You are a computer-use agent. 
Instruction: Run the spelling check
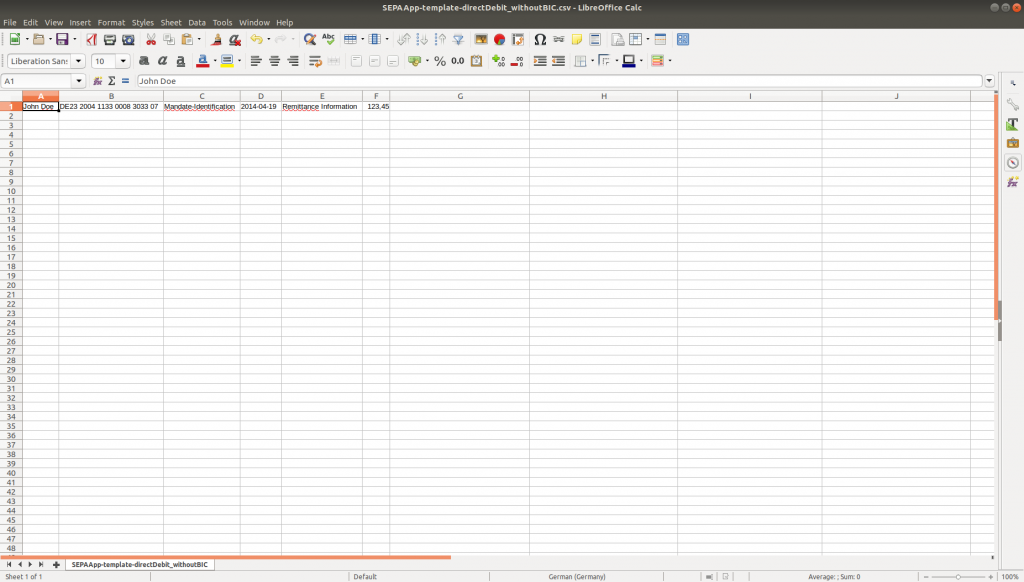click(328, 40)
